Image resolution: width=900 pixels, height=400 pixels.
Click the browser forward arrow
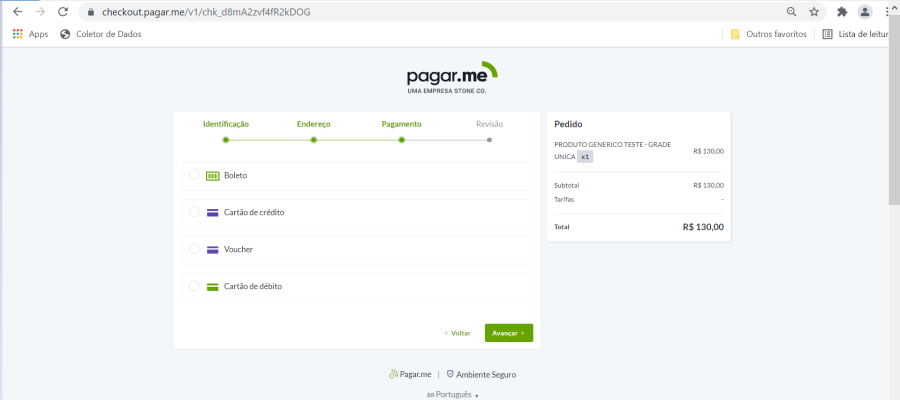(x=40, y=11)
